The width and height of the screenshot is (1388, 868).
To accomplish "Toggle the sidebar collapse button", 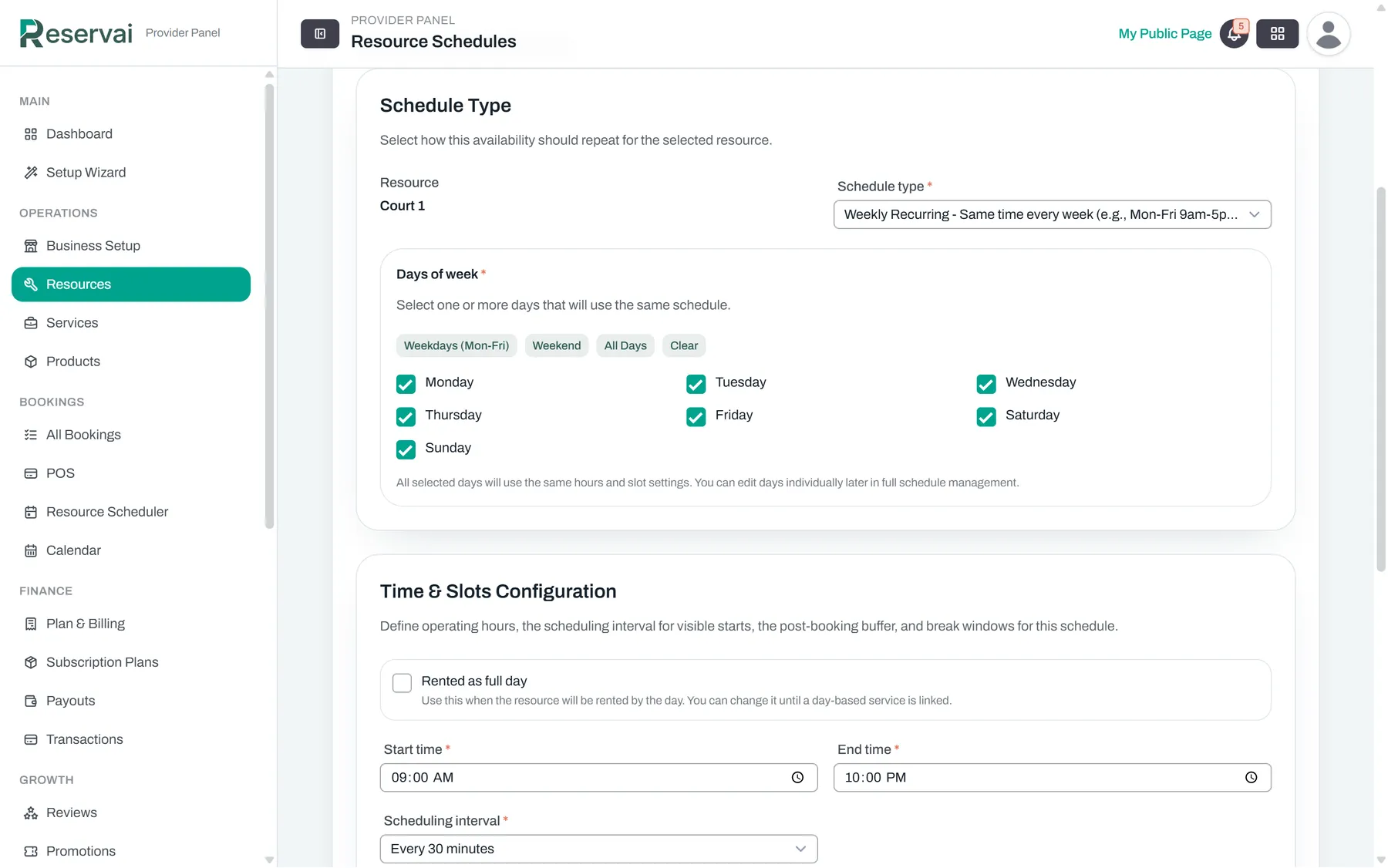I will 320,34.
